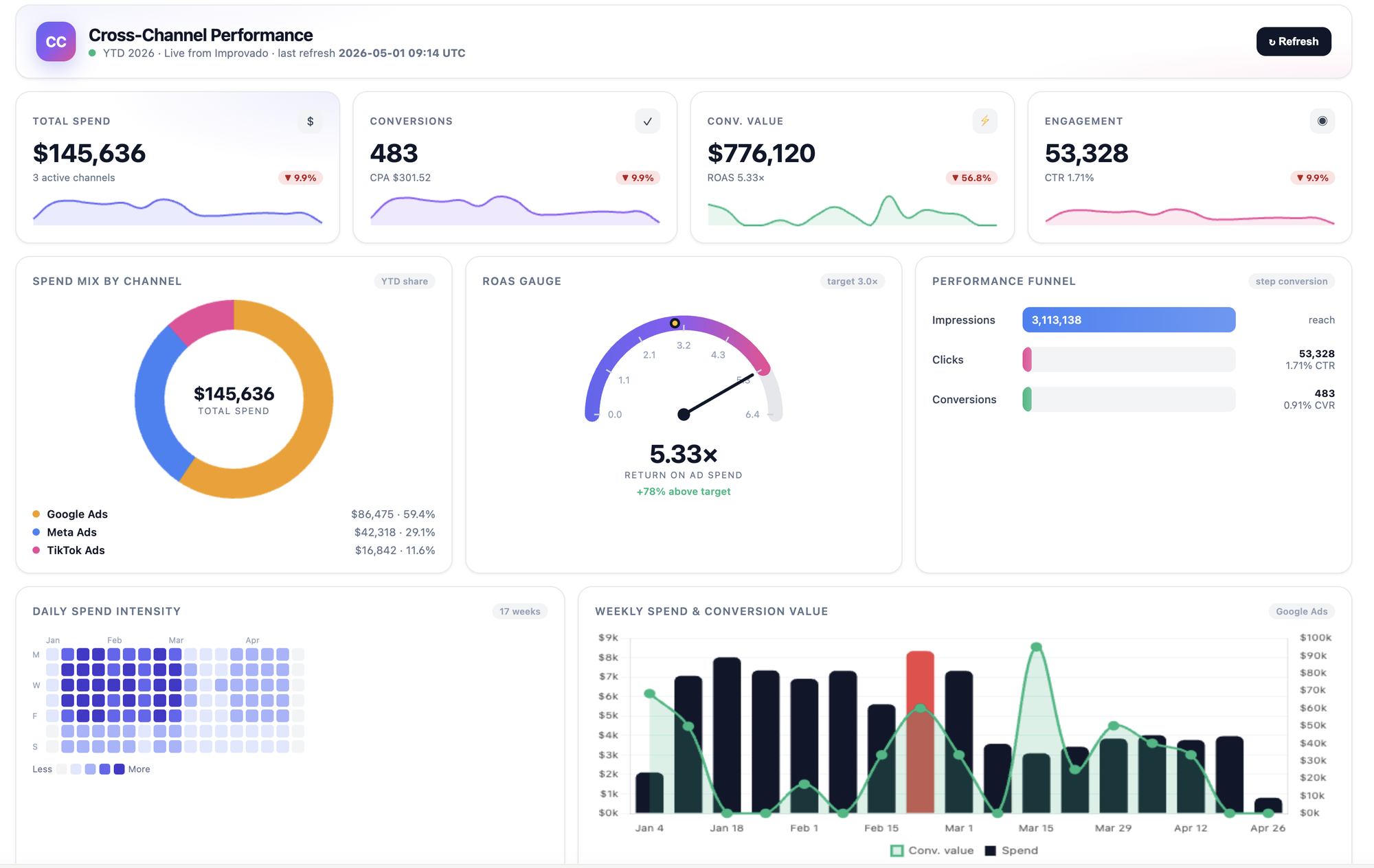Click the lightest Less heatmap legend square
The width and height of the screenshot is (1374, 868).
click(x=61, y=769)
